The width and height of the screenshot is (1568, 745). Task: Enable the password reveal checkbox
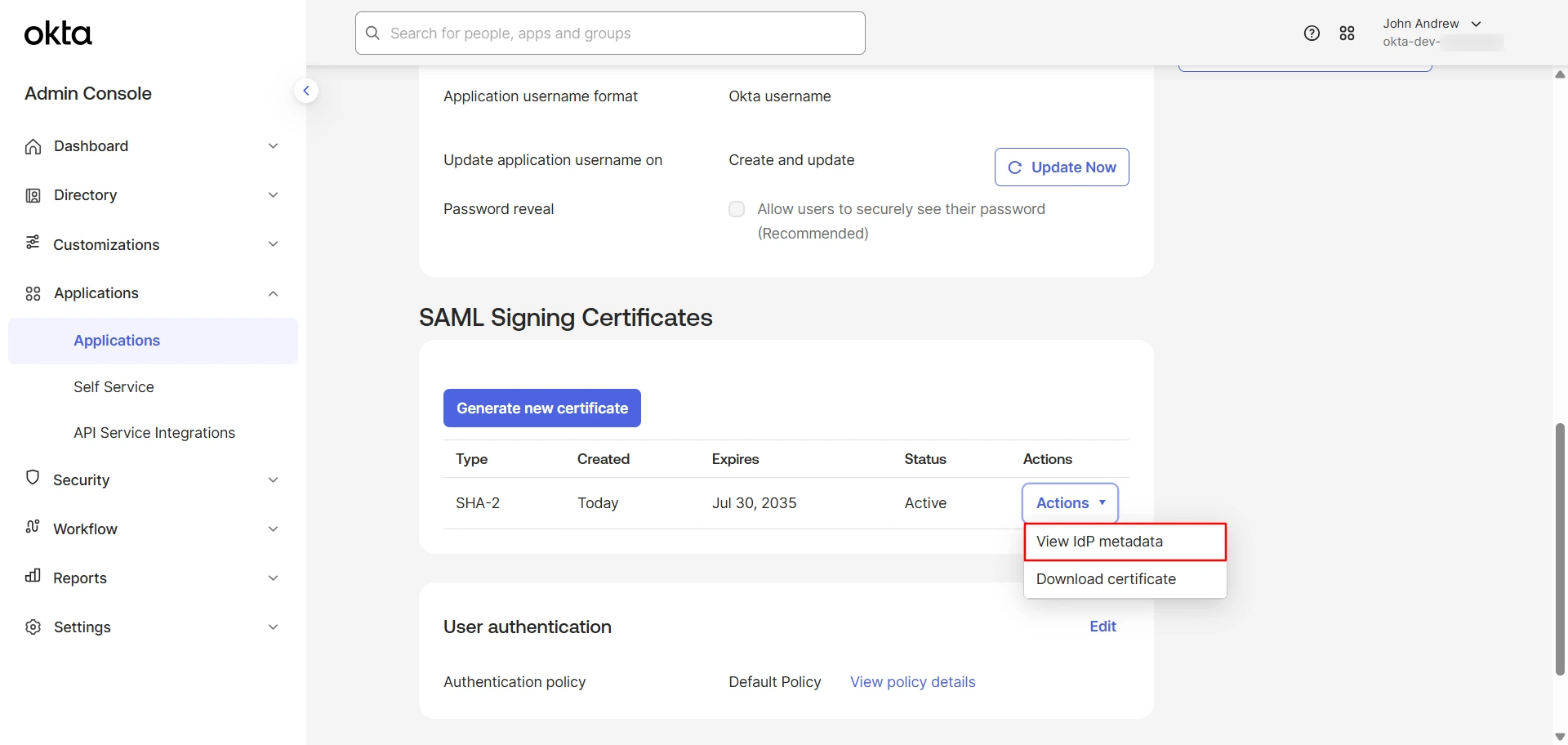tap(737, 209)
